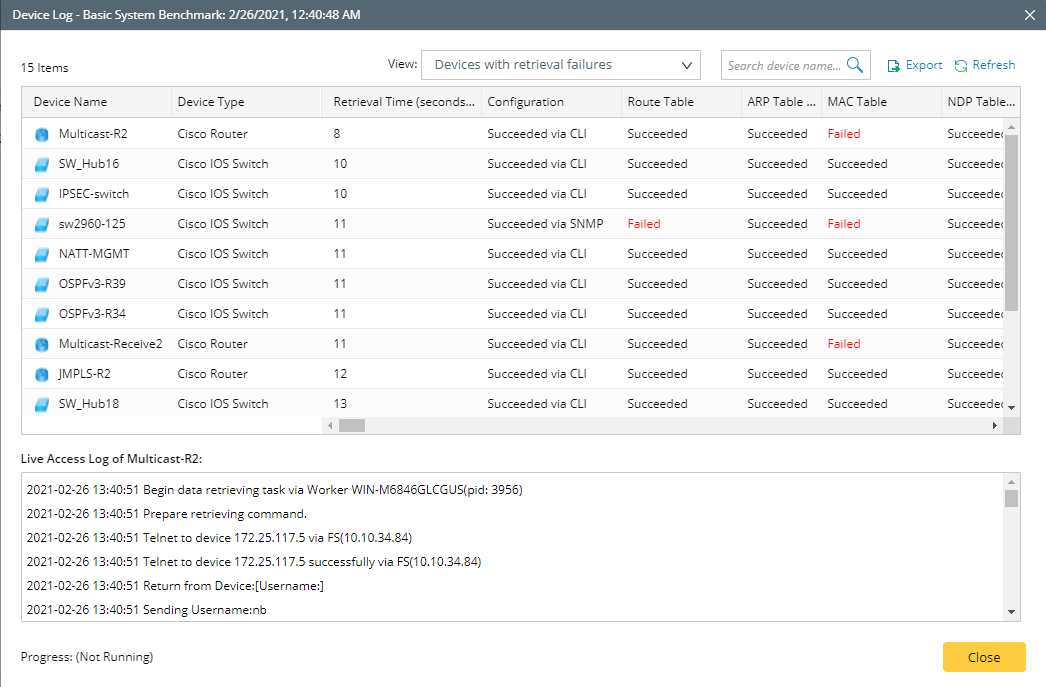Click the Succeeded via SNMP cell
Viewport: 1046px width, 687px height.
545,223
